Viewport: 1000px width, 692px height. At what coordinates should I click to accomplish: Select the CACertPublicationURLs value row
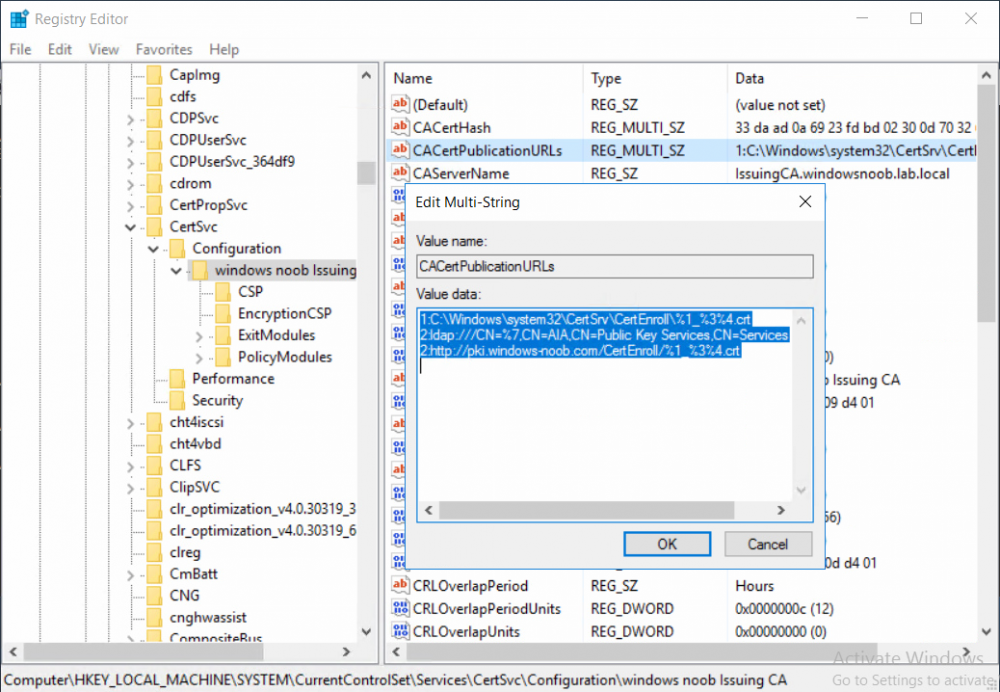(680, 151)
